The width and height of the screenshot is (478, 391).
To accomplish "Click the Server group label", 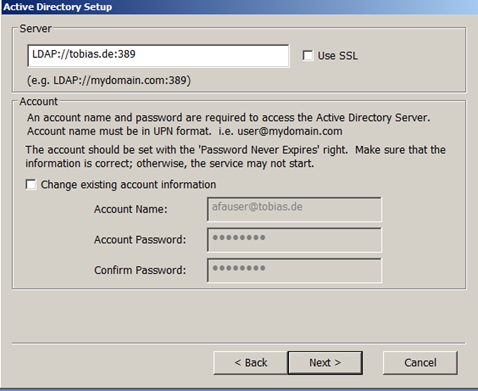I will click(x=35, y=29).
